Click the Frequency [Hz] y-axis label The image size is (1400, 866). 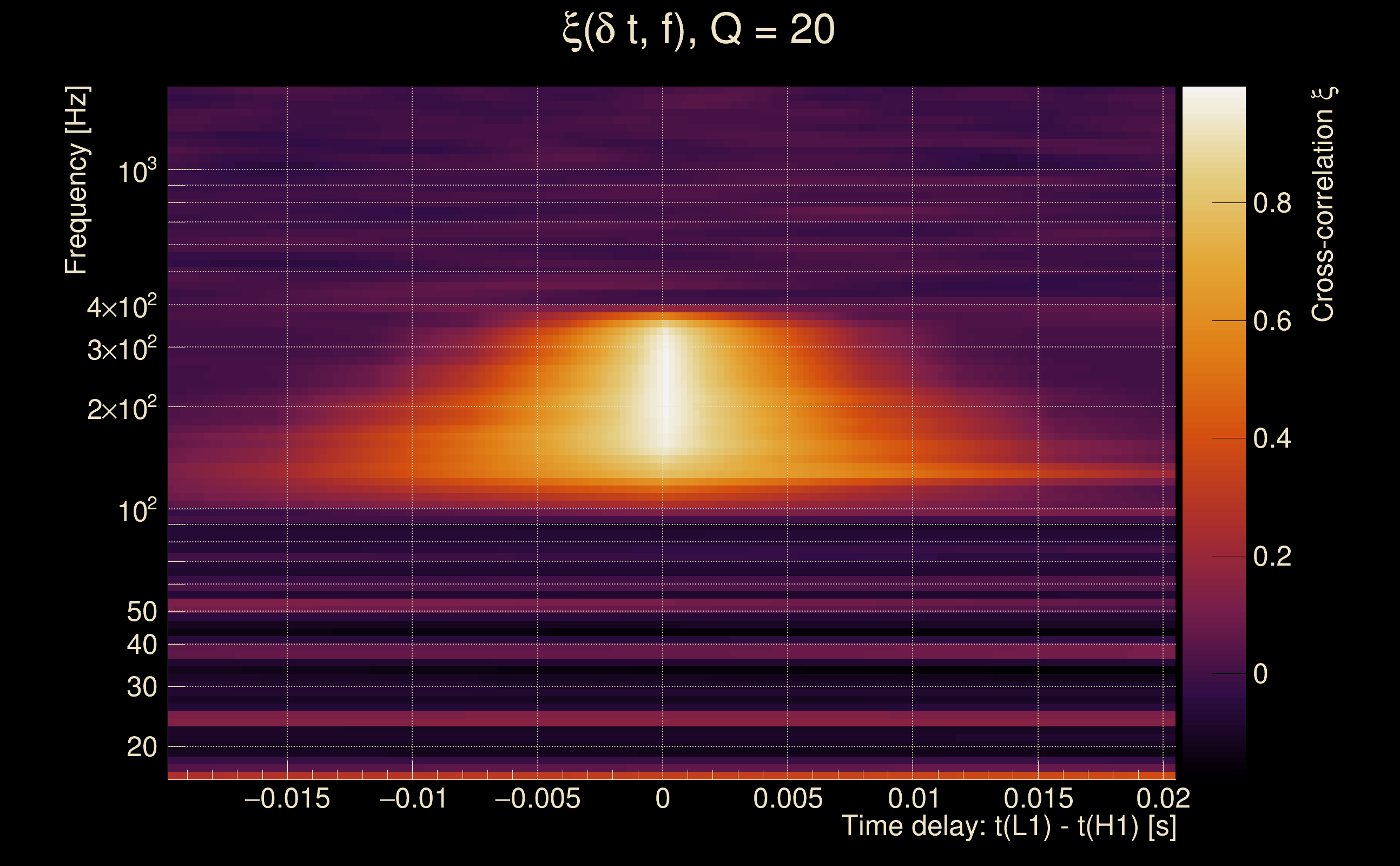(77, 180)
